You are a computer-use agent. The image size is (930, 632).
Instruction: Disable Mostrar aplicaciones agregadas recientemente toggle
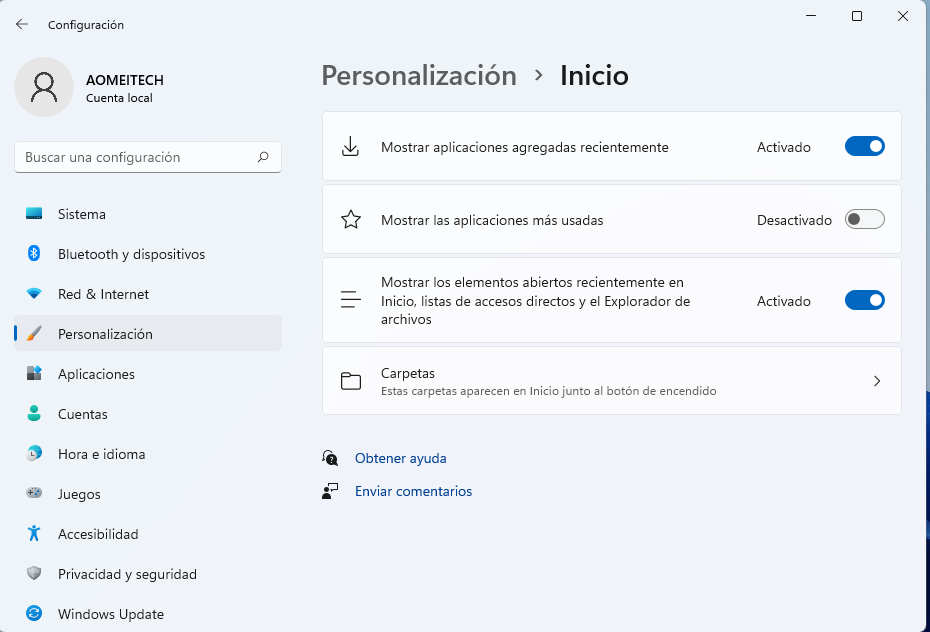pos(864,147)
